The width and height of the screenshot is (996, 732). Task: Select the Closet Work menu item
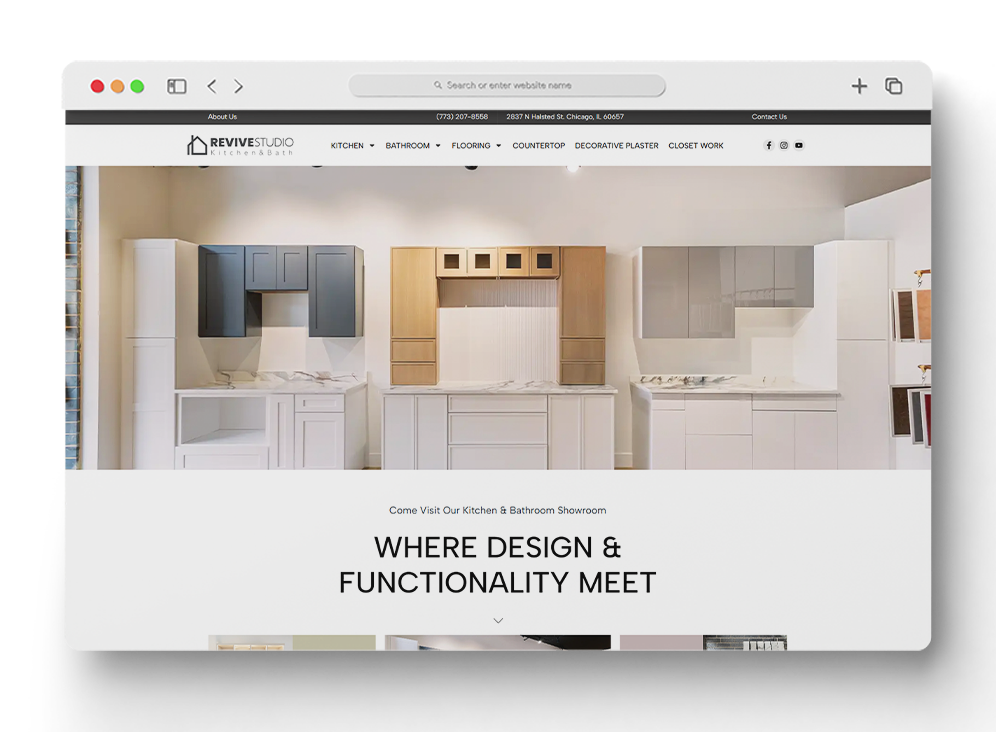click(696, 146)
